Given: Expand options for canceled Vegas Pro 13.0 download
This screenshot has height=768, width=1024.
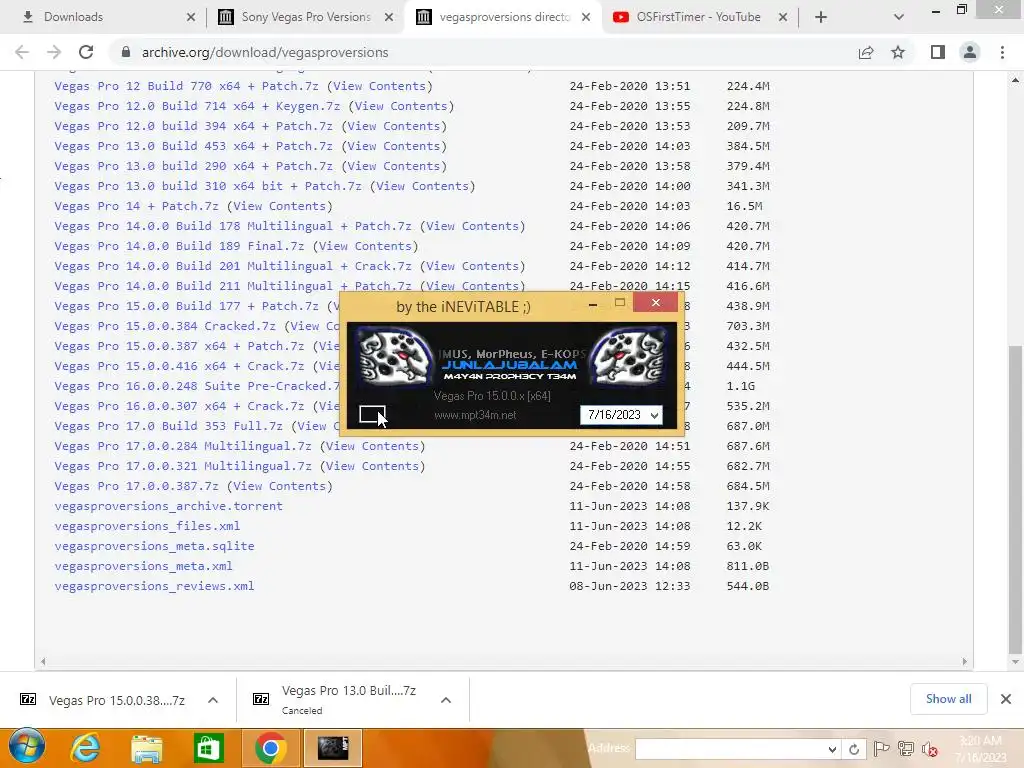Looking at the screenshot, I should tap(446, 700).
